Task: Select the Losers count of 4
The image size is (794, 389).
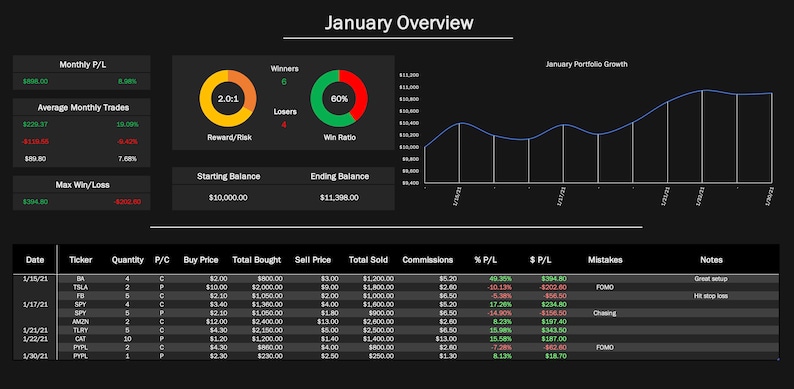Action: [x=284, y=125]
